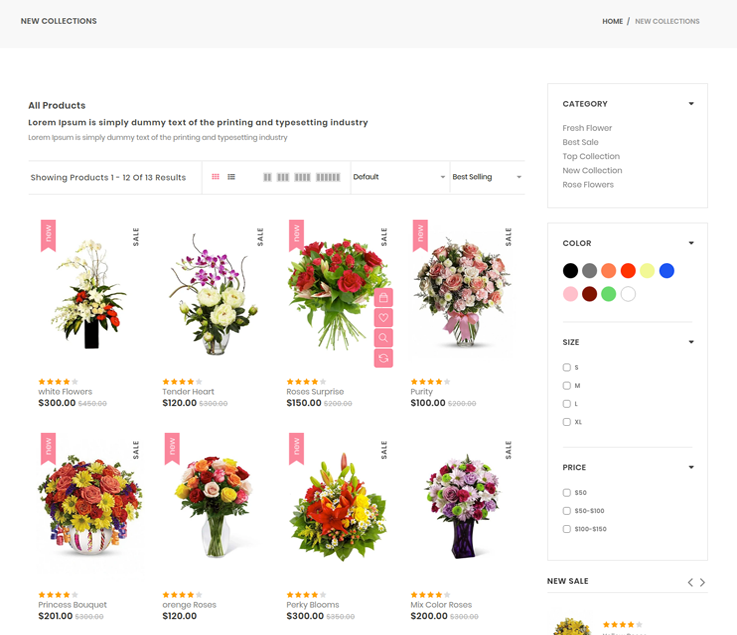This screenshot has width=737, height=635.
Task: Select the two-column grid layout icon
Action: click(268, 177)
